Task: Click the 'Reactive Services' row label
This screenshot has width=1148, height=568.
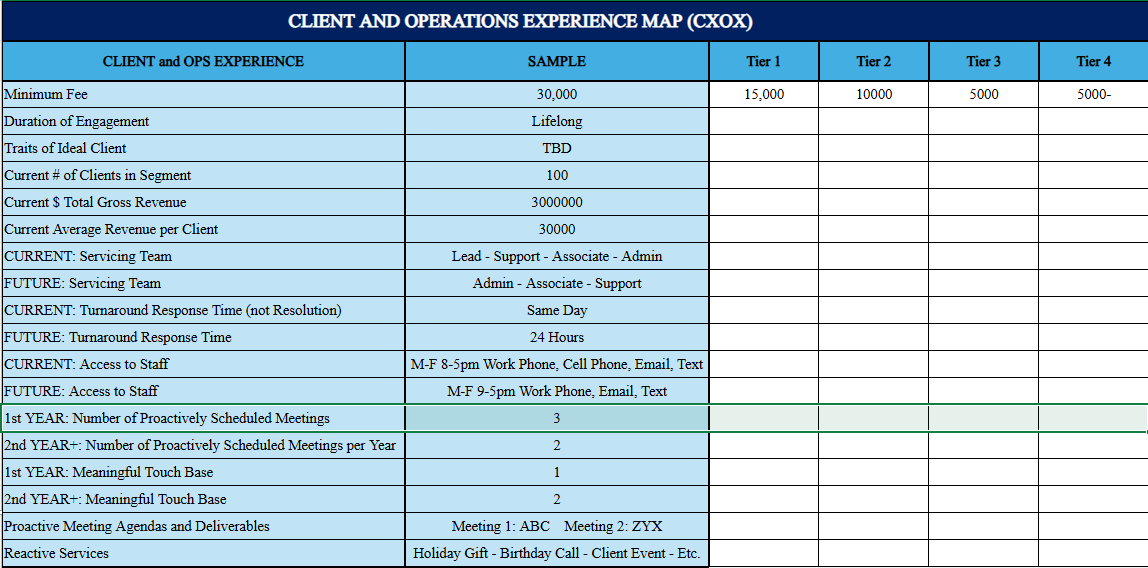Action: point(204,554)
